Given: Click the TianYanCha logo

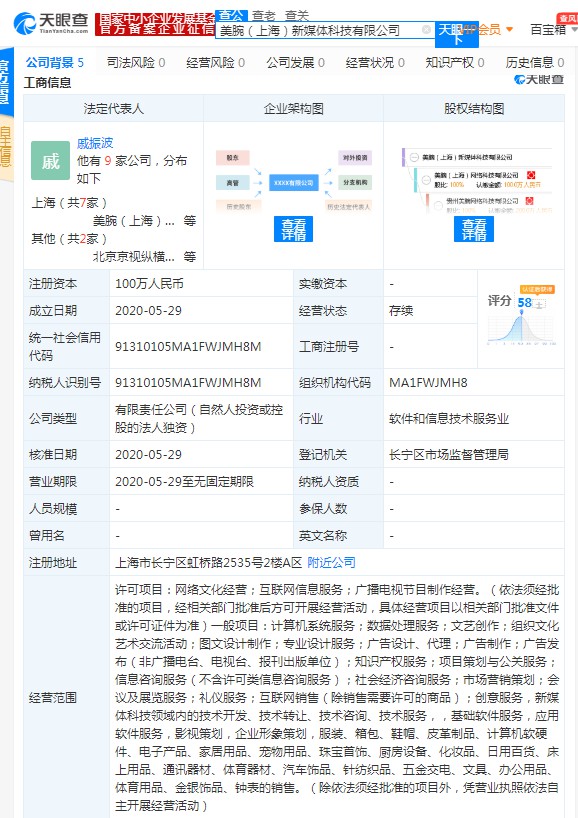Looking at the screenshot, I should pyautogui.click(x=51, y=23).
